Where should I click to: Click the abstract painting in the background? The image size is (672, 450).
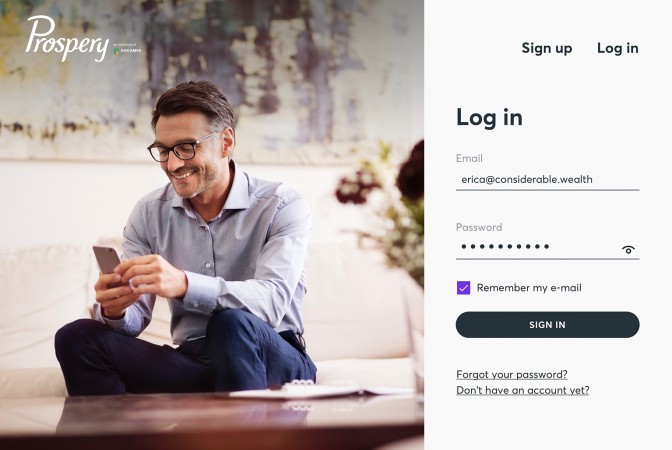point(212,79)
